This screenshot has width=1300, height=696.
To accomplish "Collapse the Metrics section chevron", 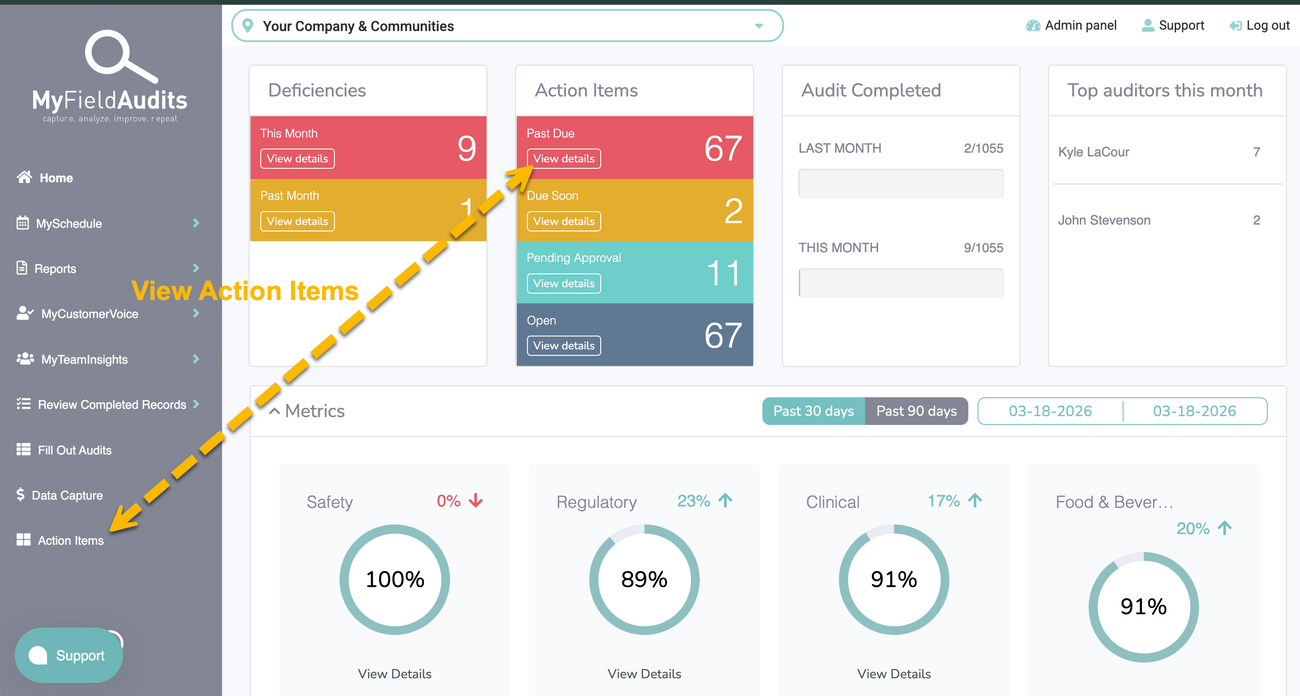I will point(274,411).
